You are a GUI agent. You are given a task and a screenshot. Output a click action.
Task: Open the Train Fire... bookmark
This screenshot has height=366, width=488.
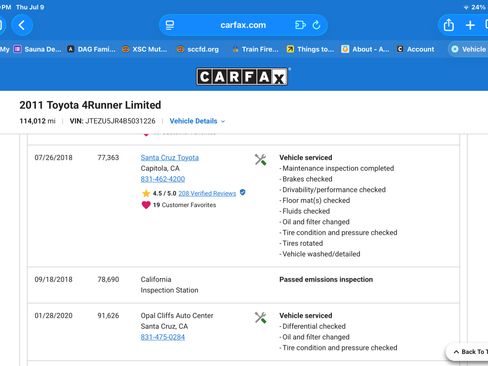(255, 49)
